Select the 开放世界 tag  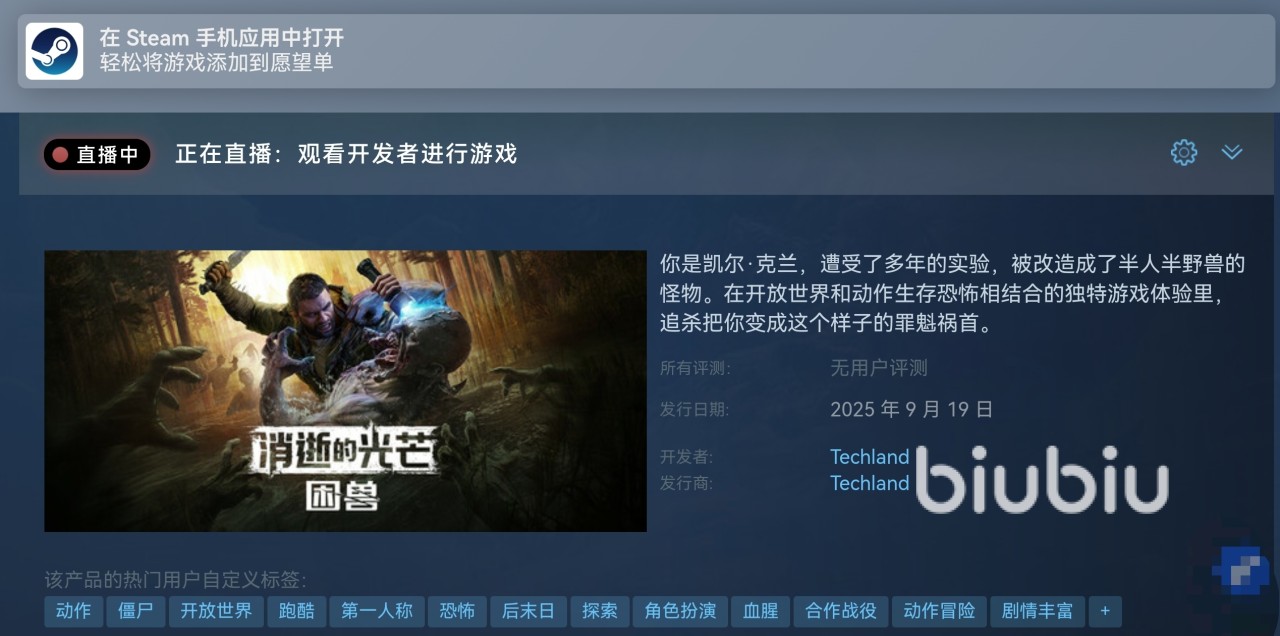point(216,611)
